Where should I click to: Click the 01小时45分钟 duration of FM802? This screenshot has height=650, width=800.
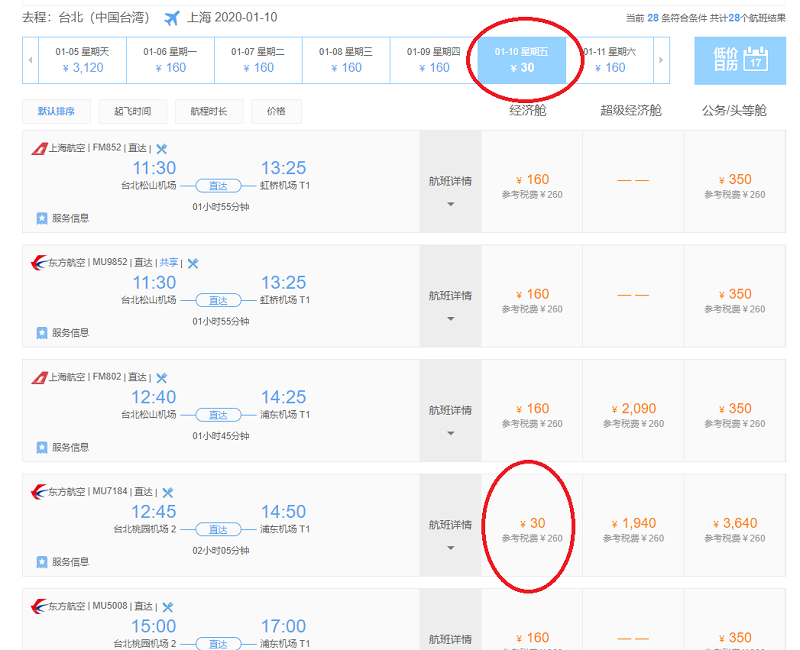tap(220, 436)
